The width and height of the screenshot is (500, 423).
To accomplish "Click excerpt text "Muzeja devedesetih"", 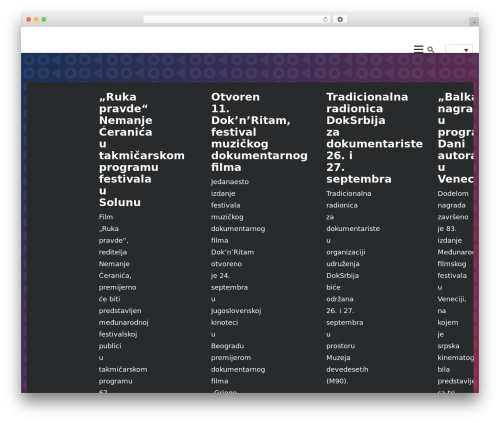I will pyautogui.click(x=347, y=363).
